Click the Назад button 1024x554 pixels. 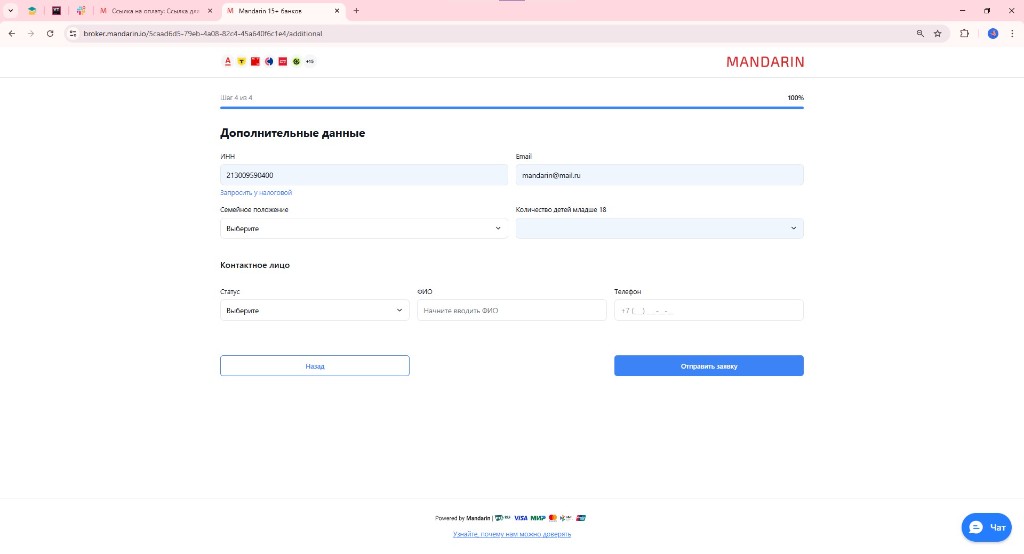[314, 366]
